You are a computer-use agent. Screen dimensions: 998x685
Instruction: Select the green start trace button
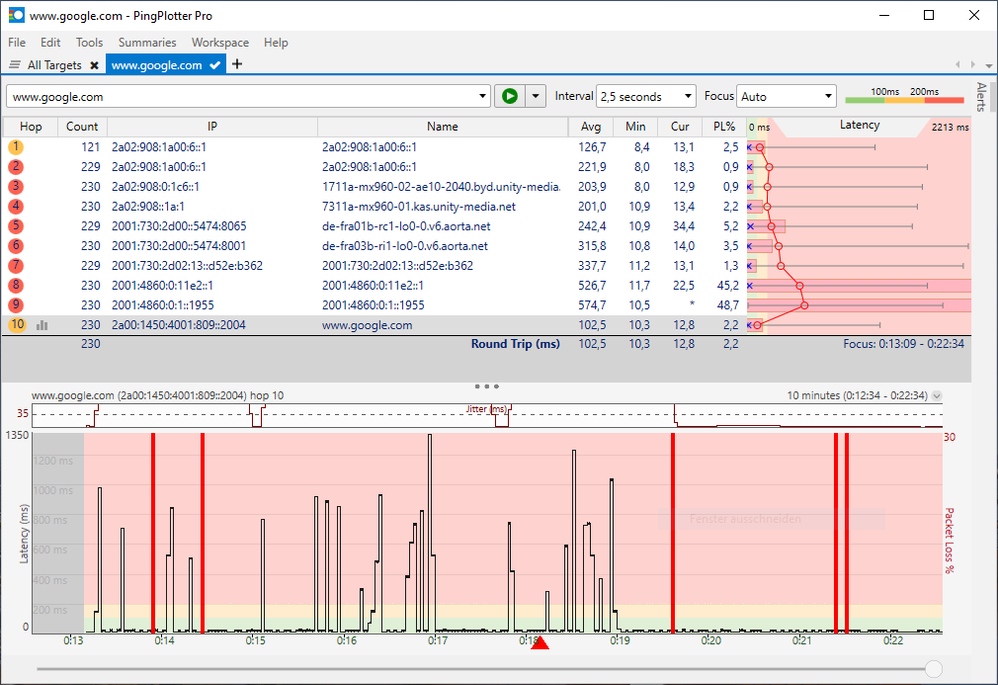510,96
